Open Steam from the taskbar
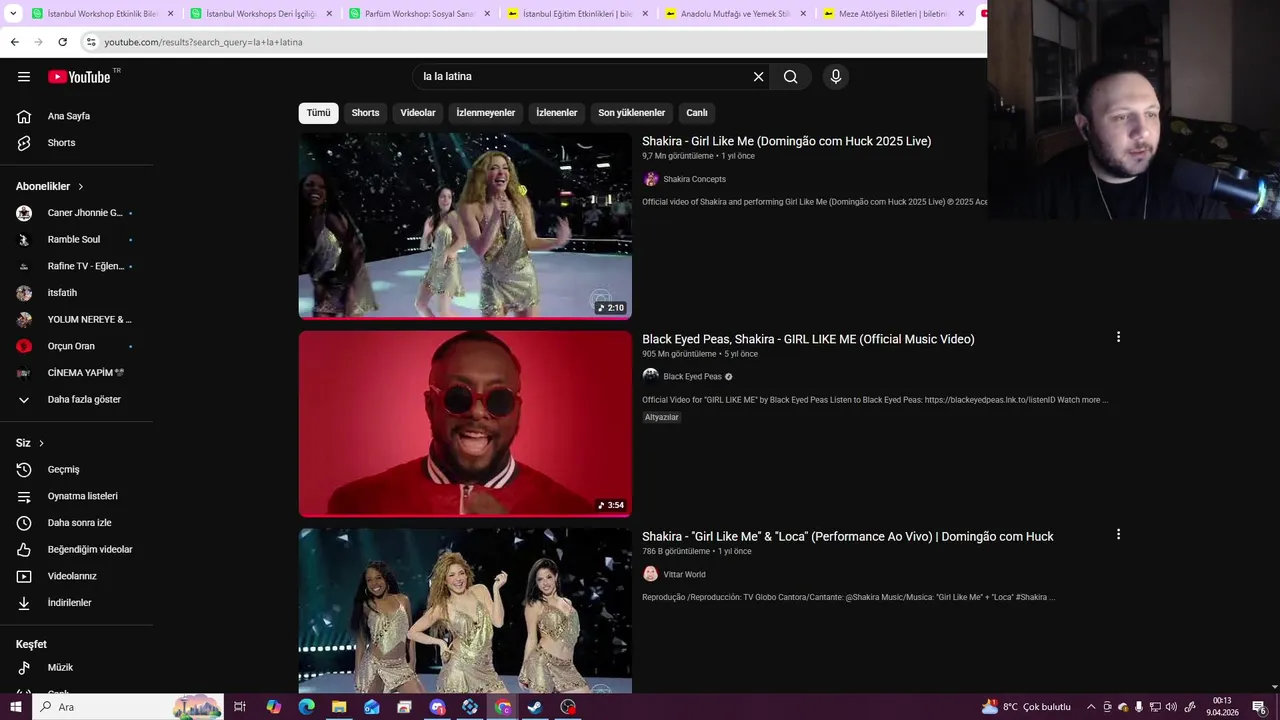 [x=535, y=707]
